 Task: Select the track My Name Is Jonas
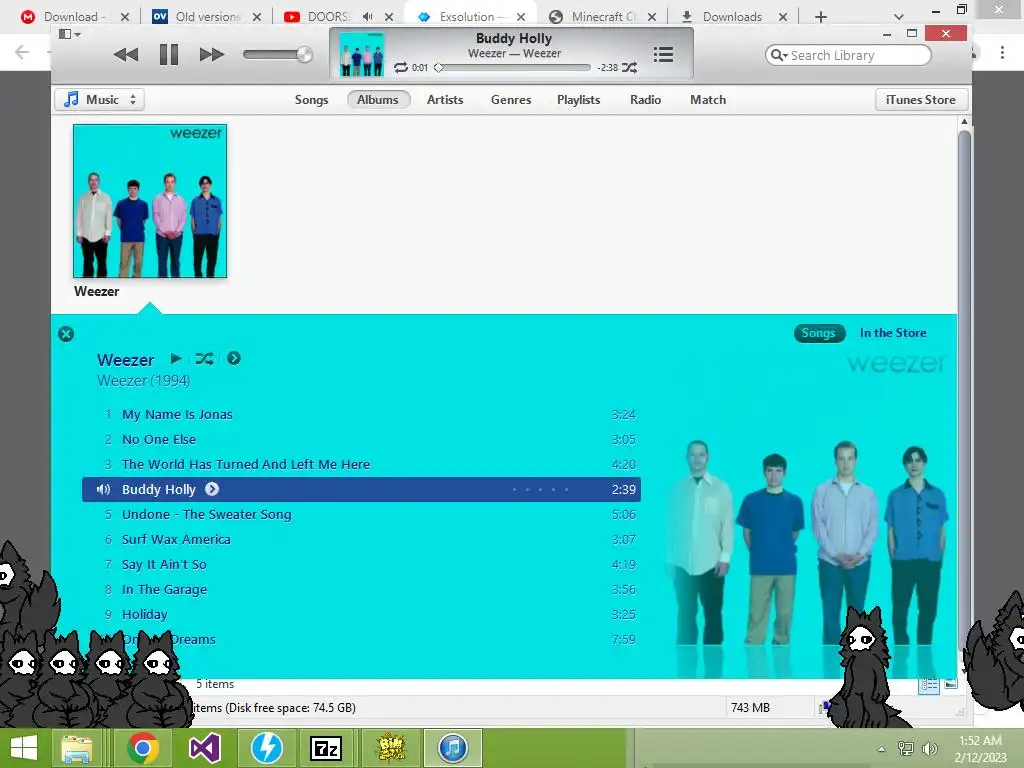[x=361, y=414]
